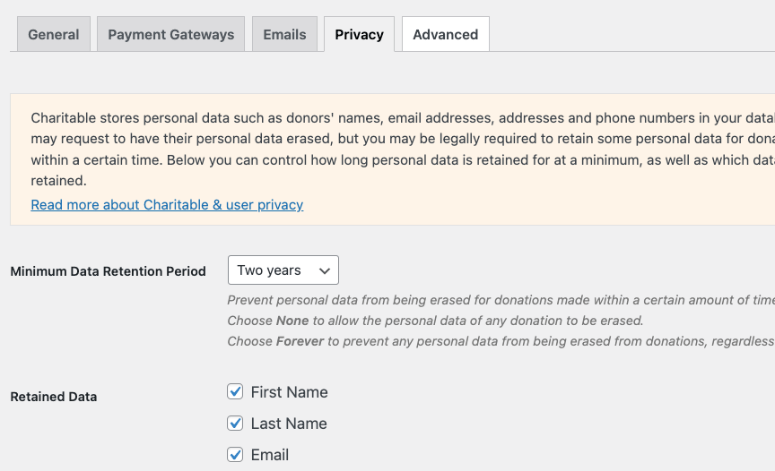Open the Advanced settings tab

(445, 34)
